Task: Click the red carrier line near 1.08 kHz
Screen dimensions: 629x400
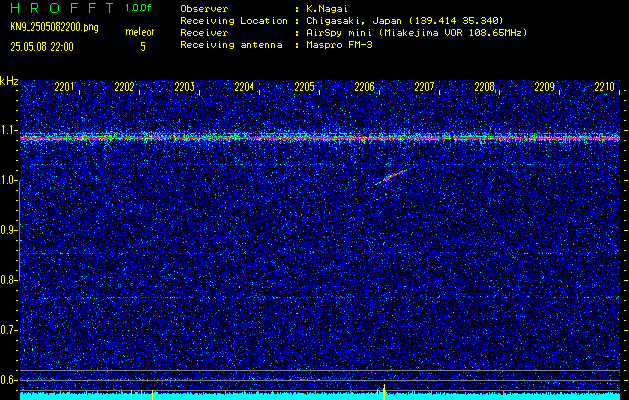Action: coord(320,138)
